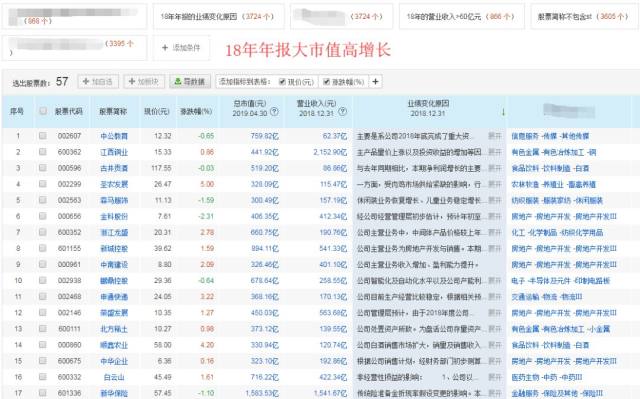This screenshot has width=640, height=399.
Task: Open the 森马服饰 stock link
Action: coord(114,200)
